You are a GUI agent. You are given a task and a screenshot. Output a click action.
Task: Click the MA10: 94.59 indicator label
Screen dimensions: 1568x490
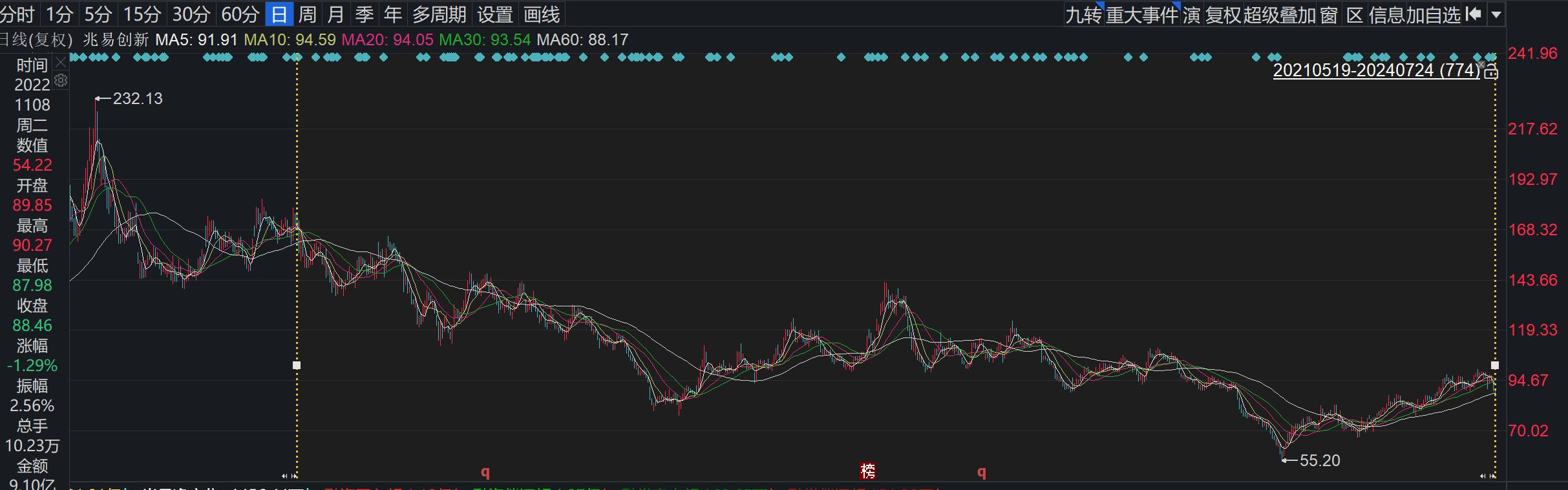[x=290, y=40]
